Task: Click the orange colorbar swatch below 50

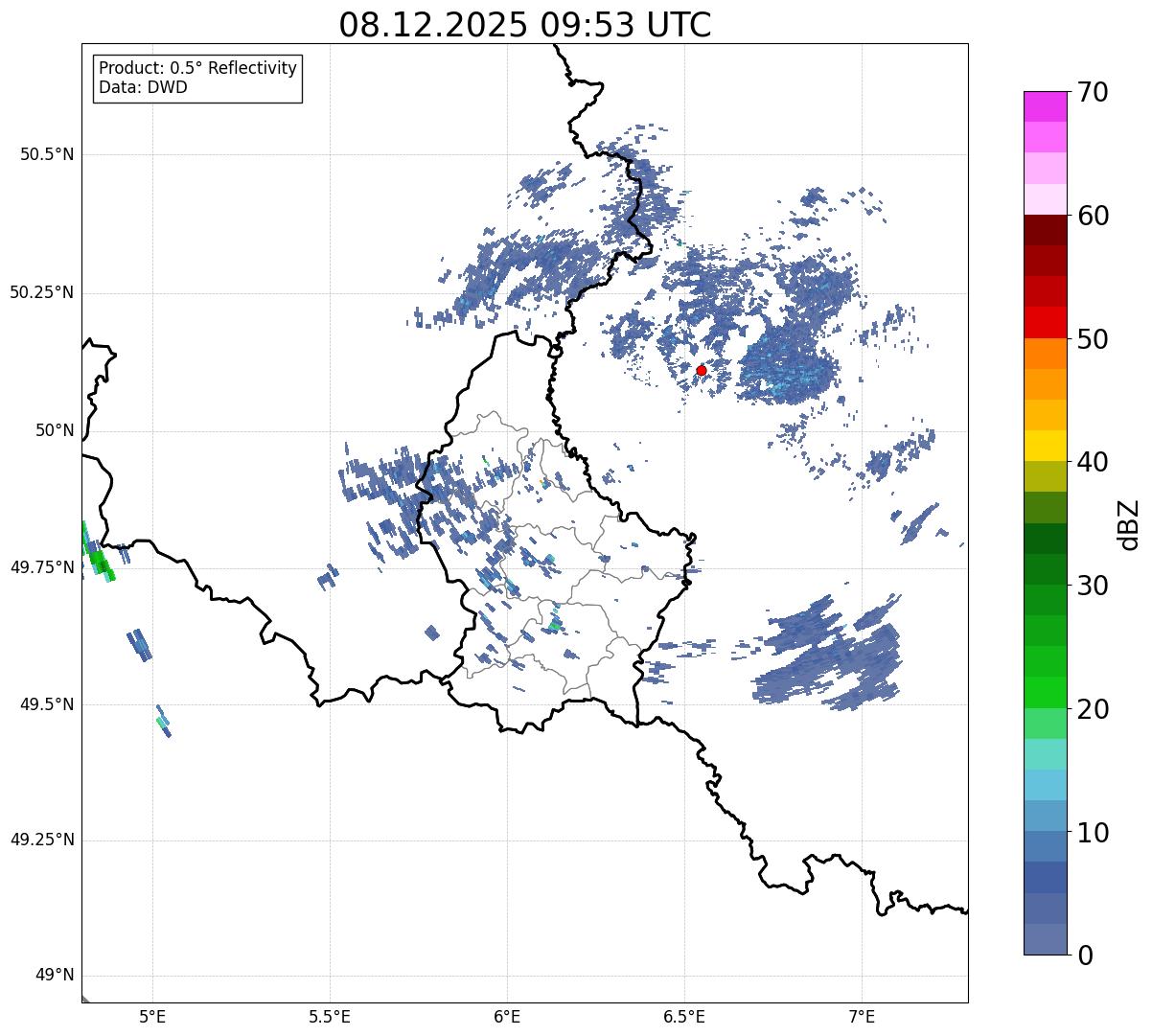Action: click(1045, 354)
